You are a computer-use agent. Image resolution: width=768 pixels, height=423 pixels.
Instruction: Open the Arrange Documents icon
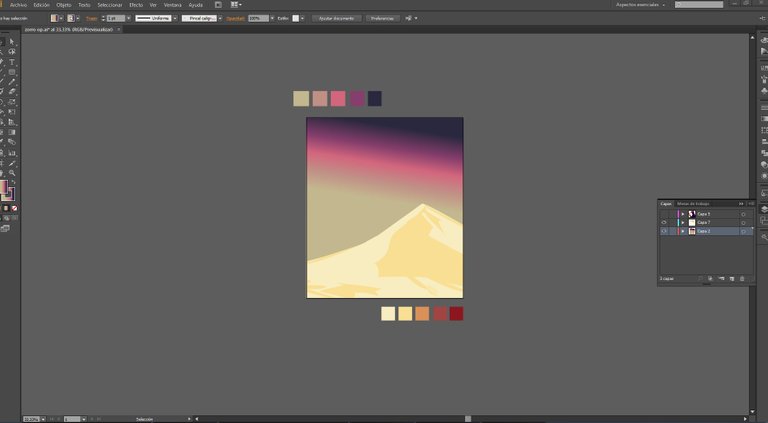point(236,5)
